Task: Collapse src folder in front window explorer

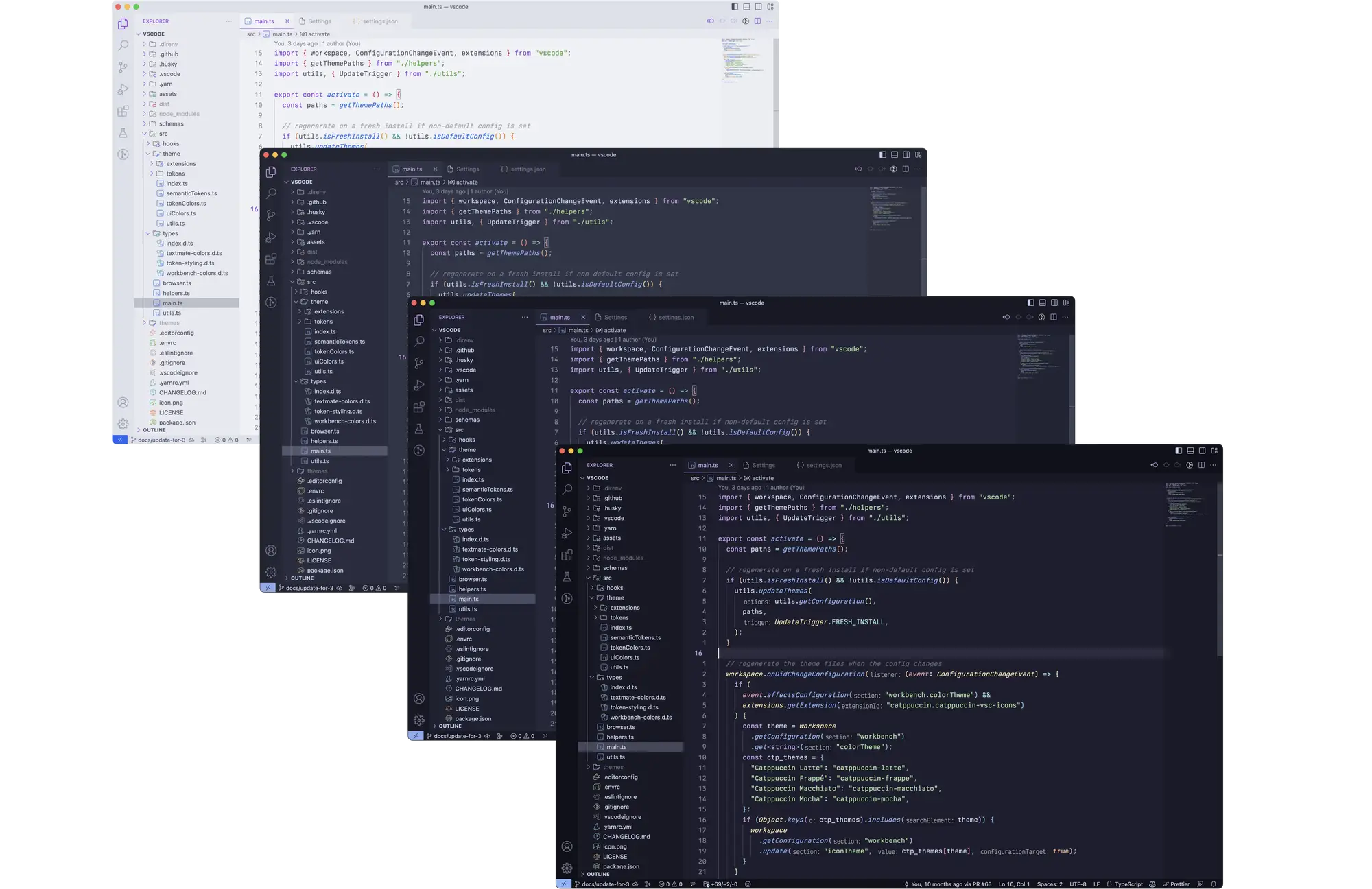Action: coord(631,578)
